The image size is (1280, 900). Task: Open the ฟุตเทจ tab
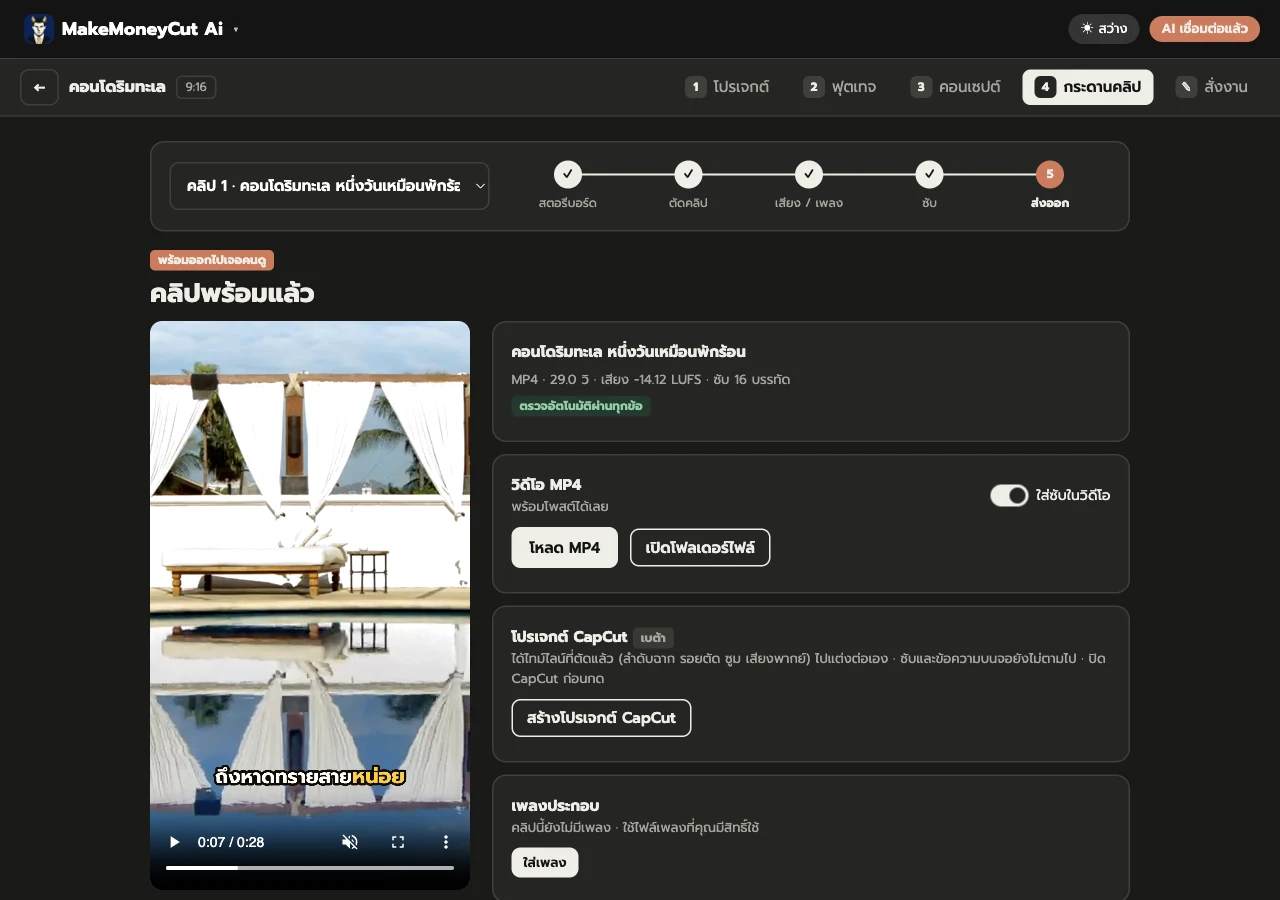click(x=840, y=87)
